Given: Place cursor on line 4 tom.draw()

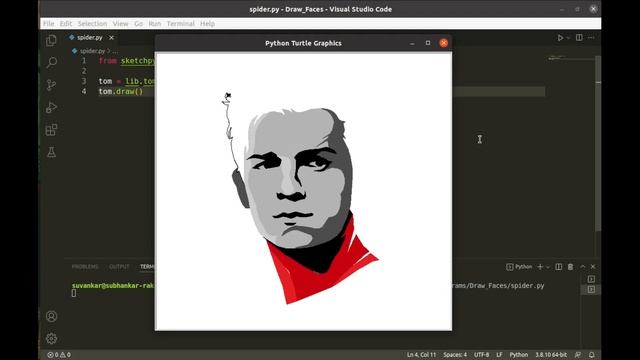Looking at the screenshot, I should tap(121, 91).
